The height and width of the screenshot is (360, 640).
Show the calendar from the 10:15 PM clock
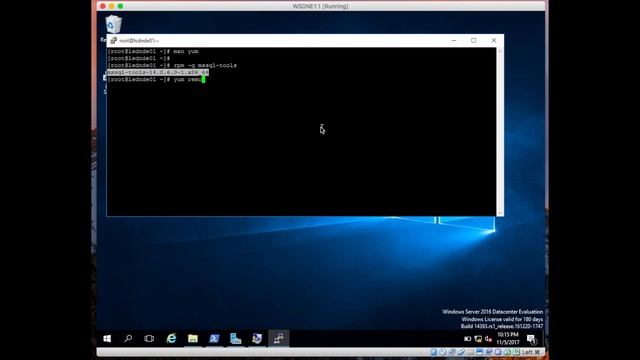(508, 338)
